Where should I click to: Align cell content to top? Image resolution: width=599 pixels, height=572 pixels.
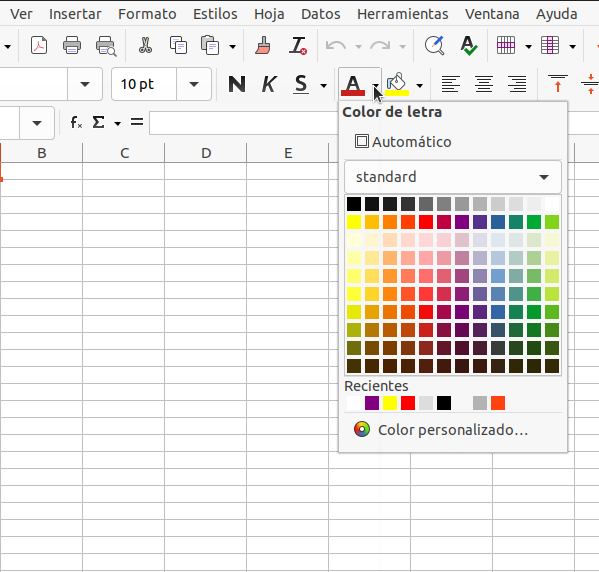coord(557,84)
